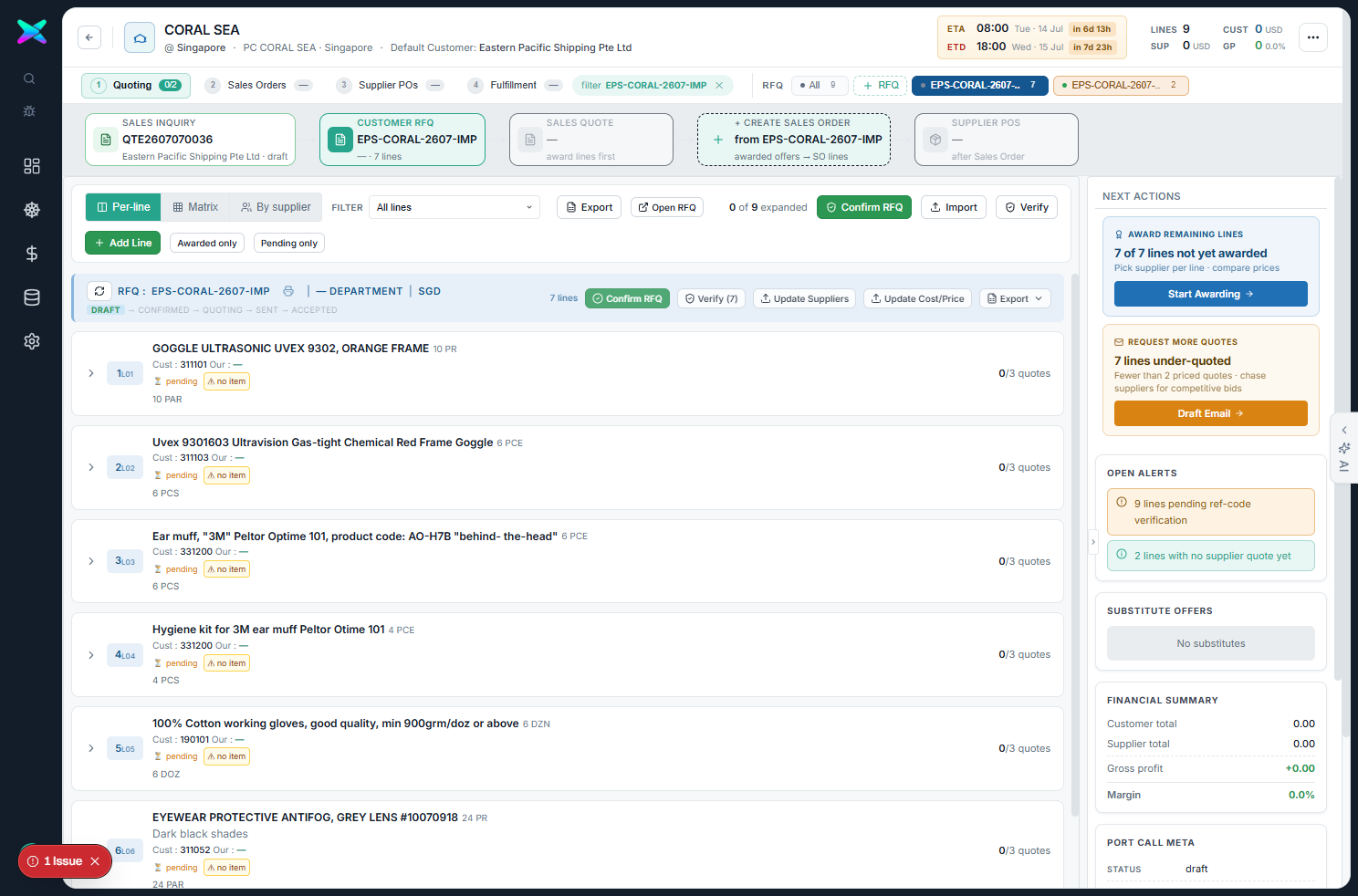Click the vessel icon beside CORAL SEA
The height and width of the screenshot is (896, 1358).
click(x=140, y=37)
